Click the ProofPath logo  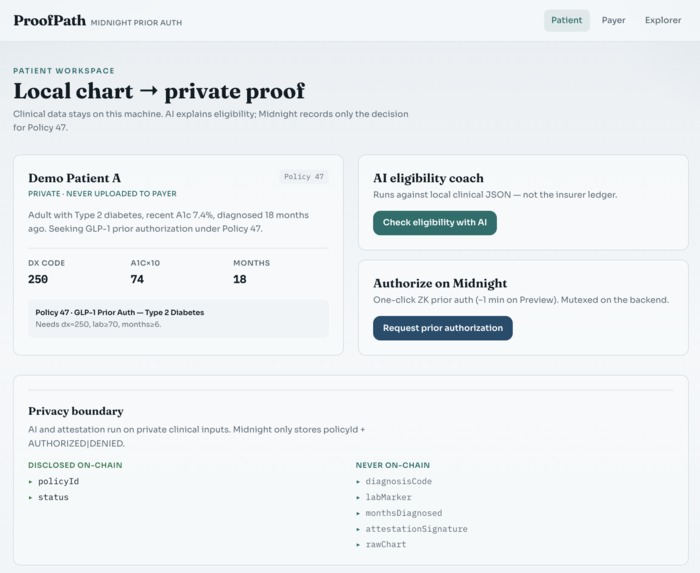(x=50, y=21)
